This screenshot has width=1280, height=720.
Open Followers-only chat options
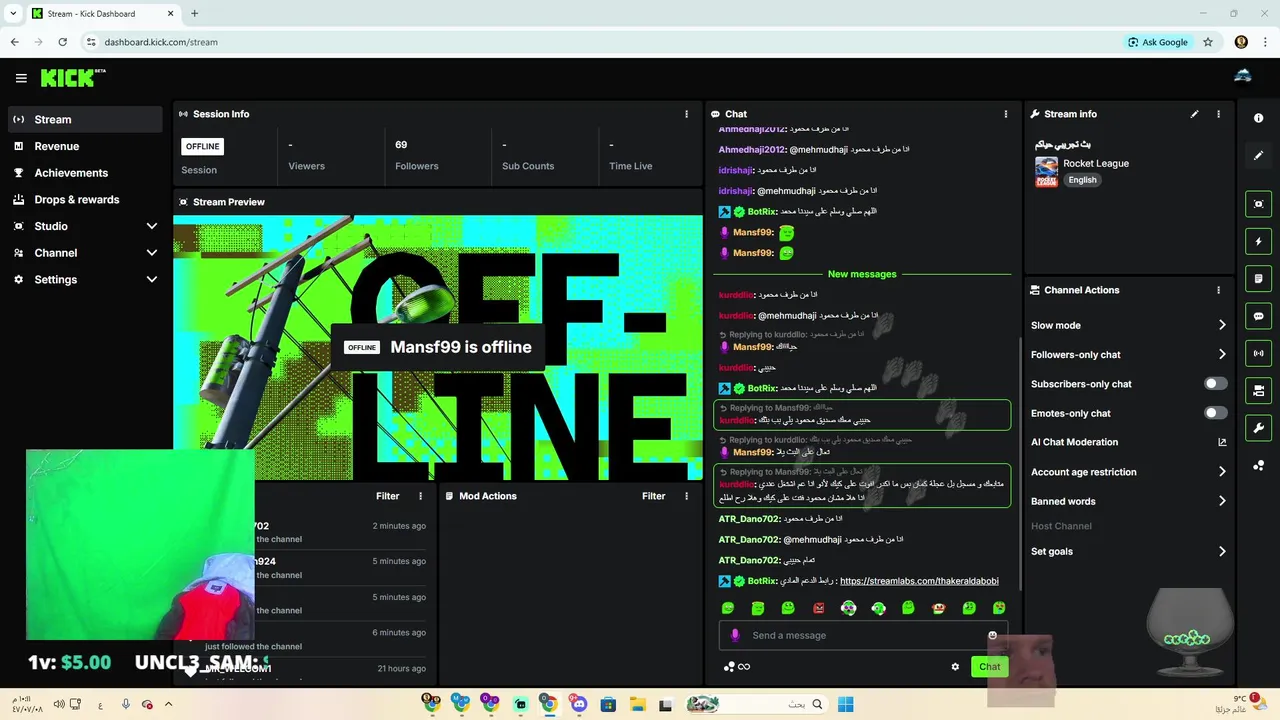coord(1128,354)
